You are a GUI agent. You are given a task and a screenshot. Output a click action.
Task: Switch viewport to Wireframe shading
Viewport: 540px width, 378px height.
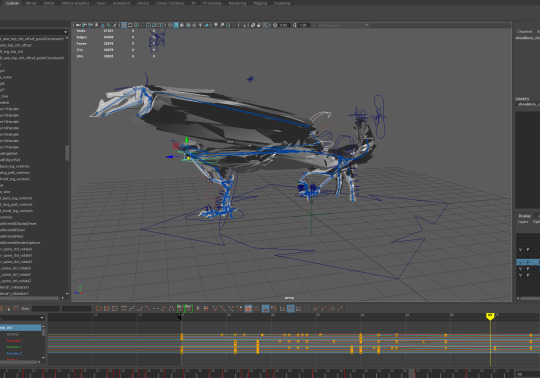pyautogui.click(x=170, y=25)
